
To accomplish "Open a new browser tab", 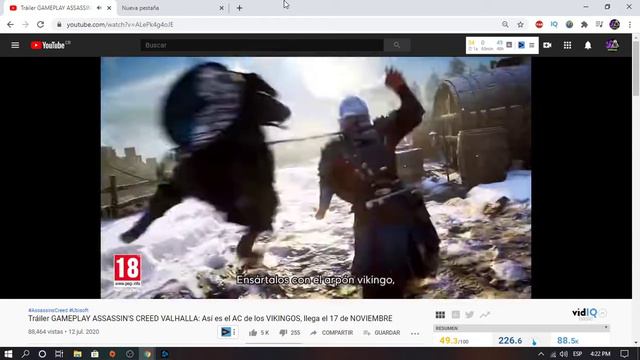I will click(240, 8).
